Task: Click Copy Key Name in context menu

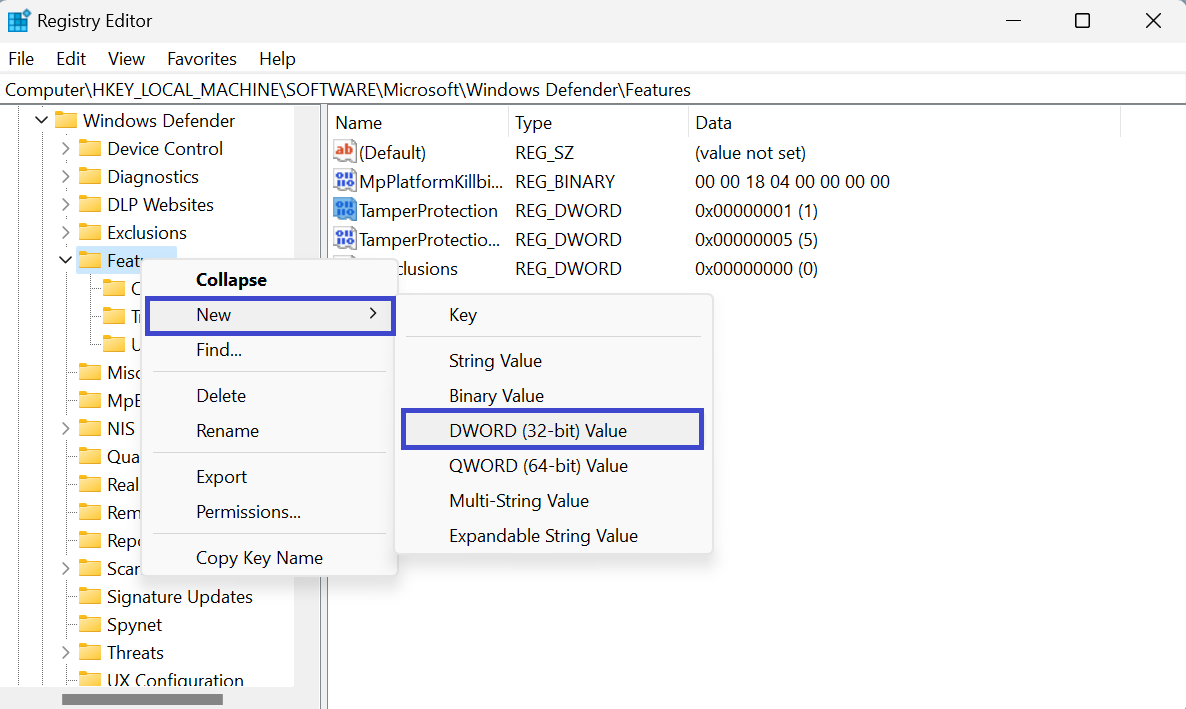Action: click(x=259, y=558)
